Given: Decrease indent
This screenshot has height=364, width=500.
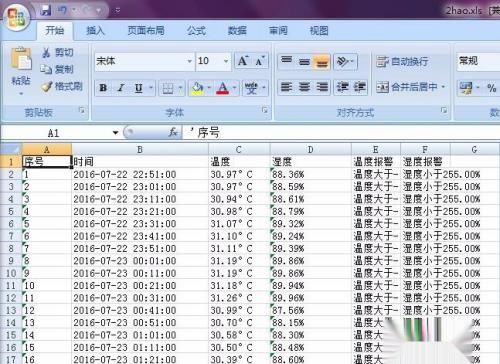Looking at the screenshot, I should [342, 87].
